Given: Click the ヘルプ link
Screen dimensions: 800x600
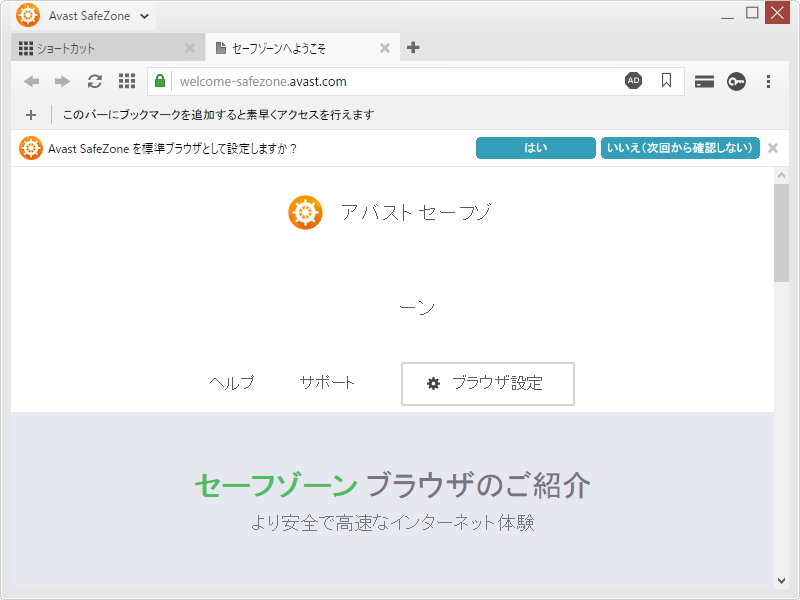Looking at the screenshot, I should [x=232, y=382].
